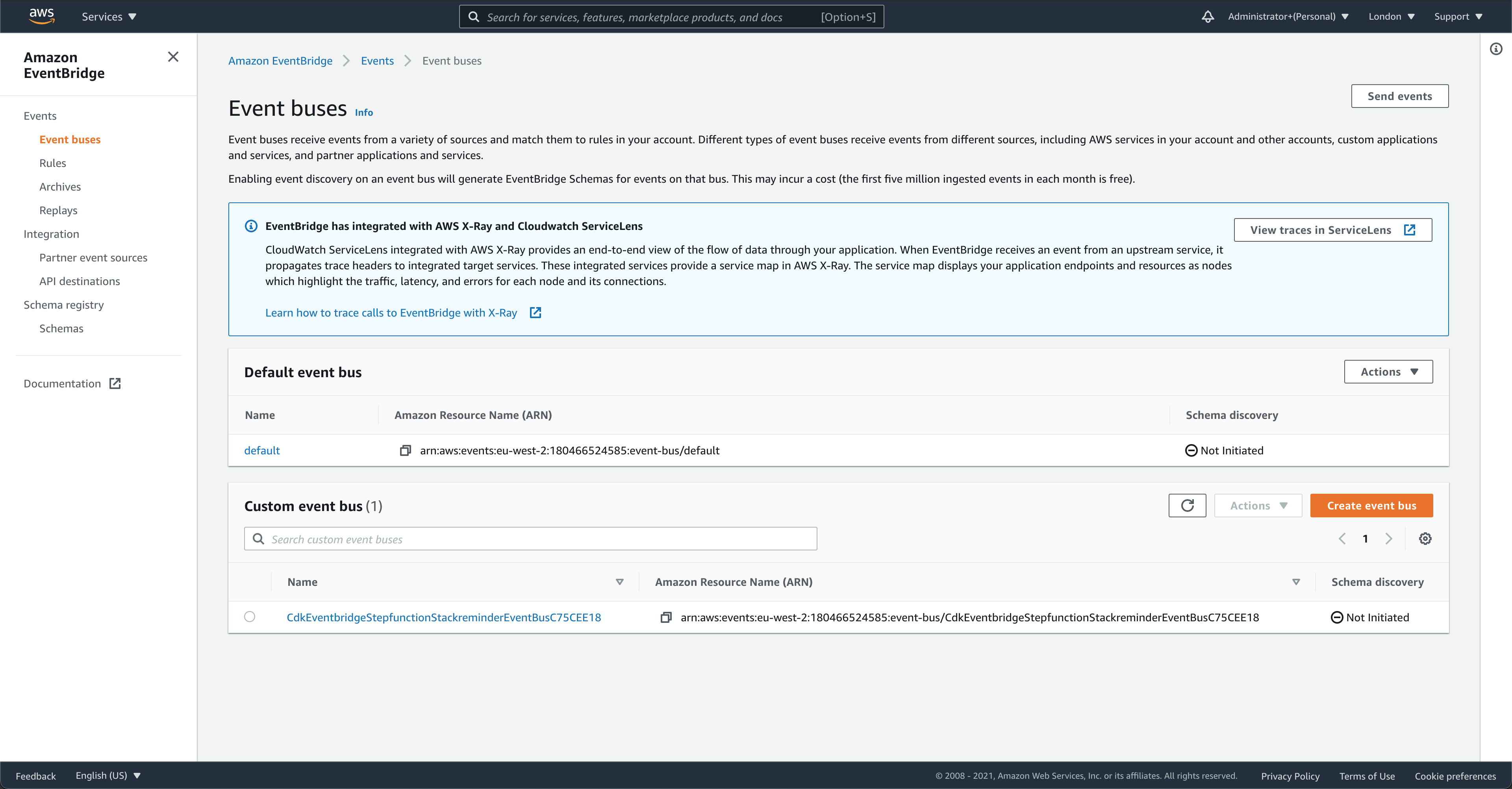Open Privacy Policy footer link
Viewport: 1512px width, 789px height.
tap(1290, 776)
